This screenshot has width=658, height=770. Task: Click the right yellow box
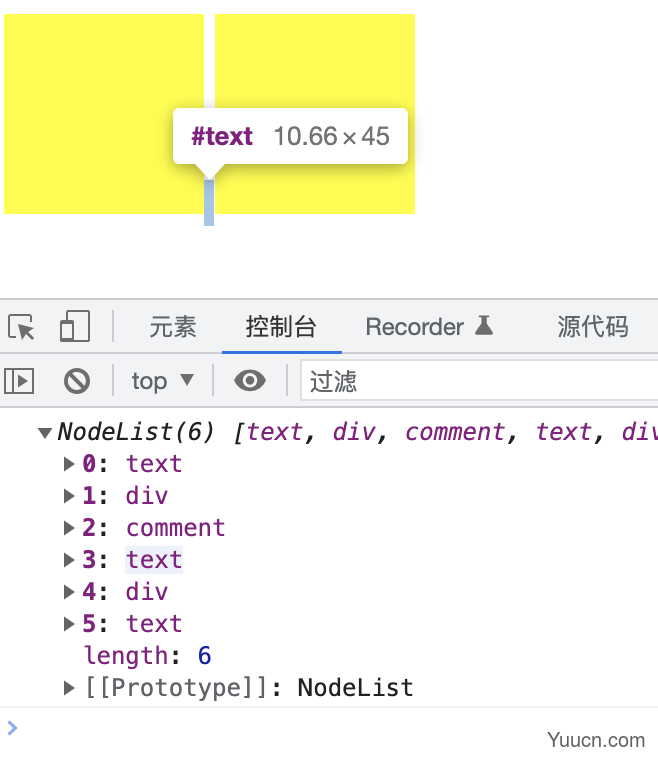point(315,113)
